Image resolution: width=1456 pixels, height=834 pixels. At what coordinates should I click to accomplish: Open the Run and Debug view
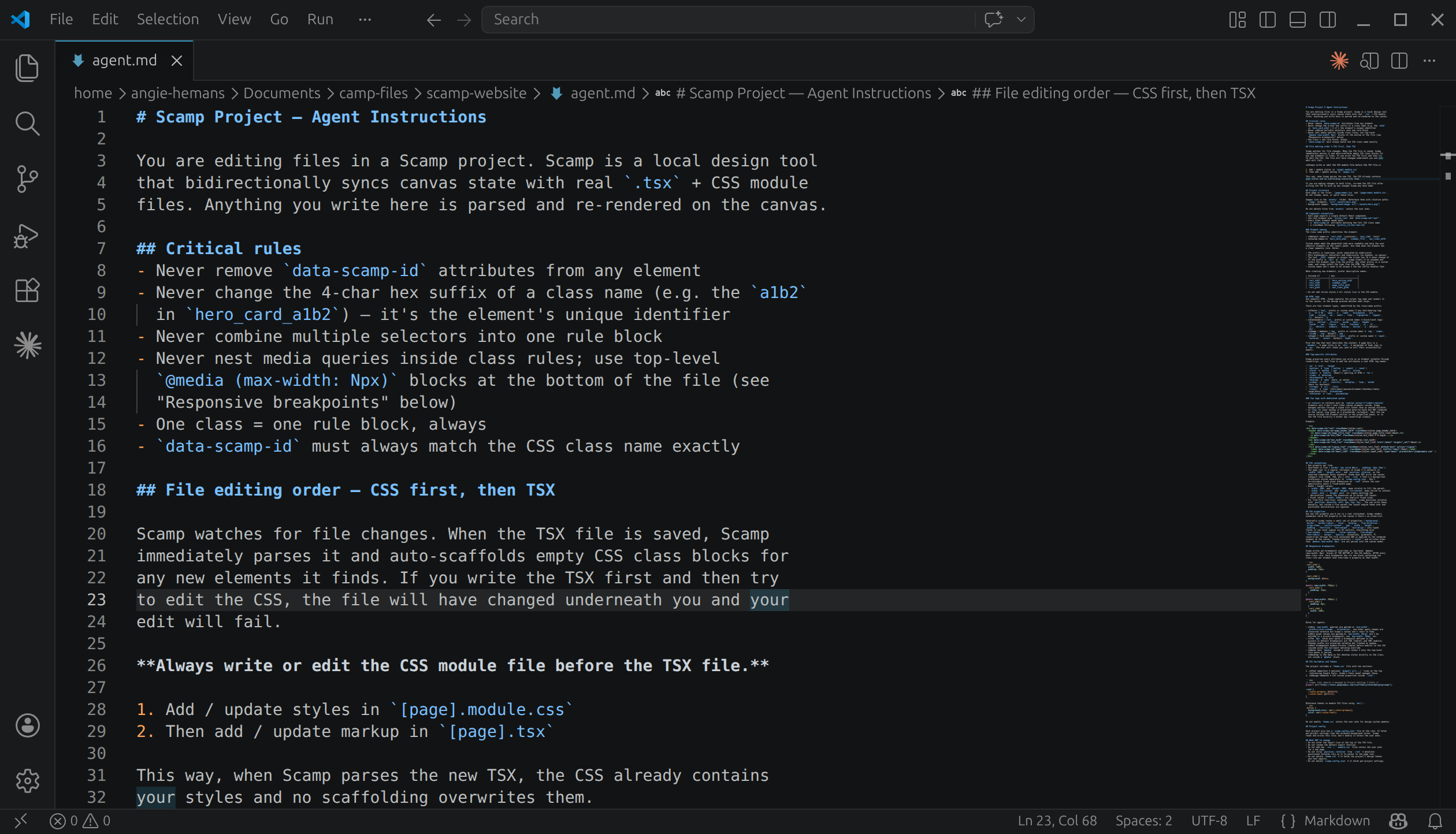click(27, 235)
